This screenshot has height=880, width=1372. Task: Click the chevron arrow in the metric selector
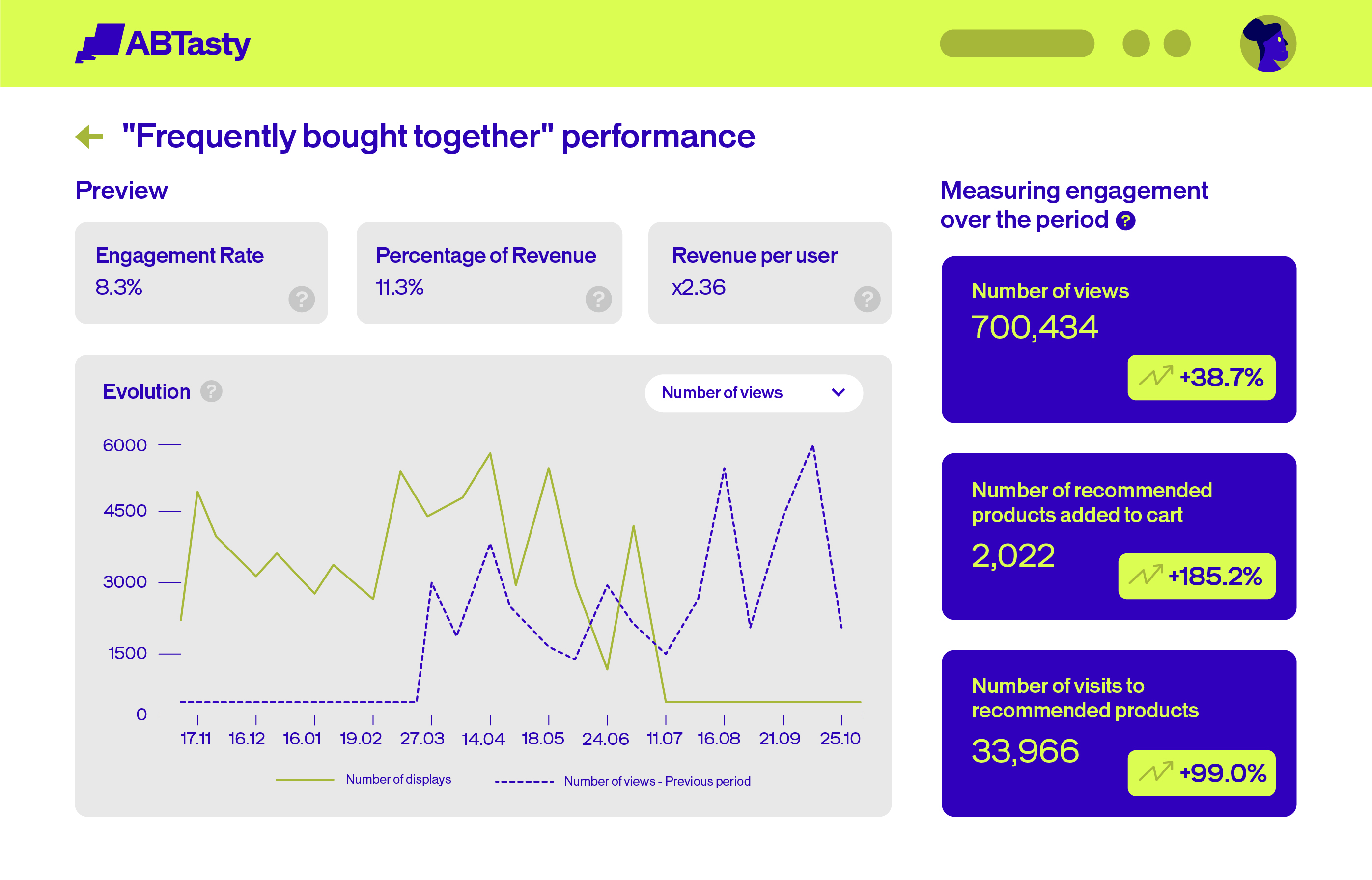pyautogui.click(x=839, y=392)
